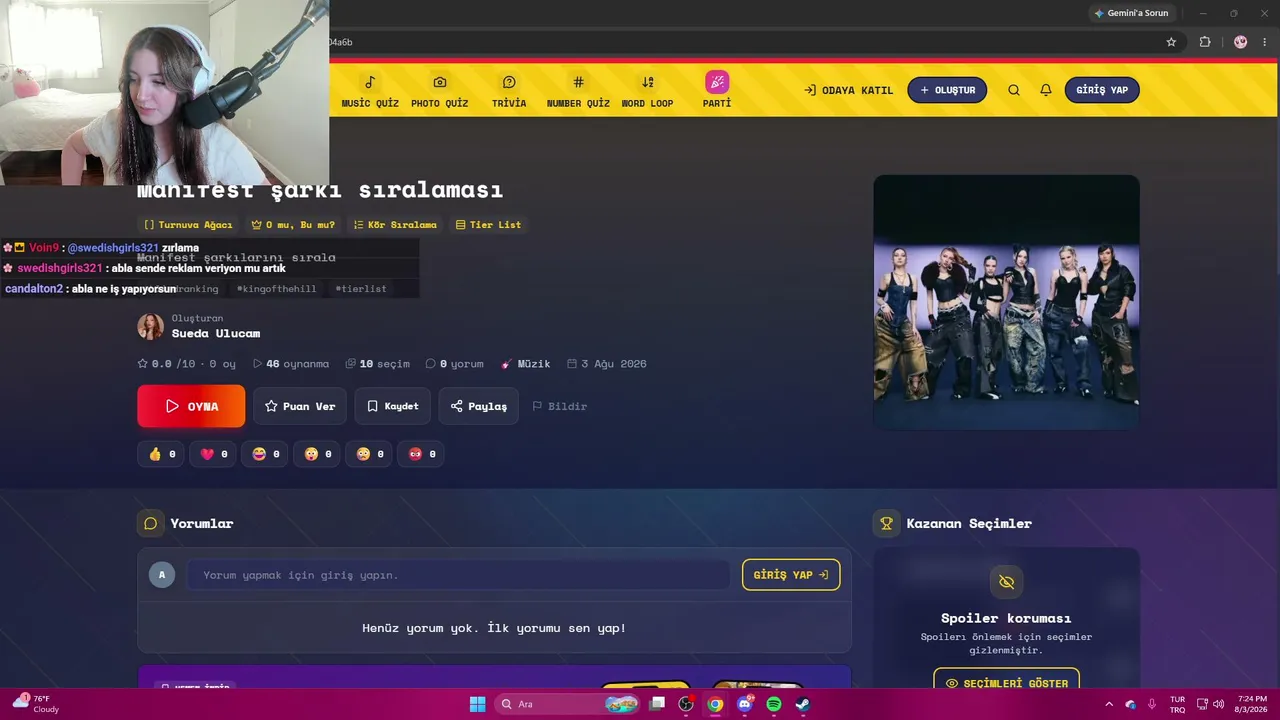The height and width of the screenshot is (720, 1280).
Task: Open Task View on the taskbar
Action: (x=657, y=704)
